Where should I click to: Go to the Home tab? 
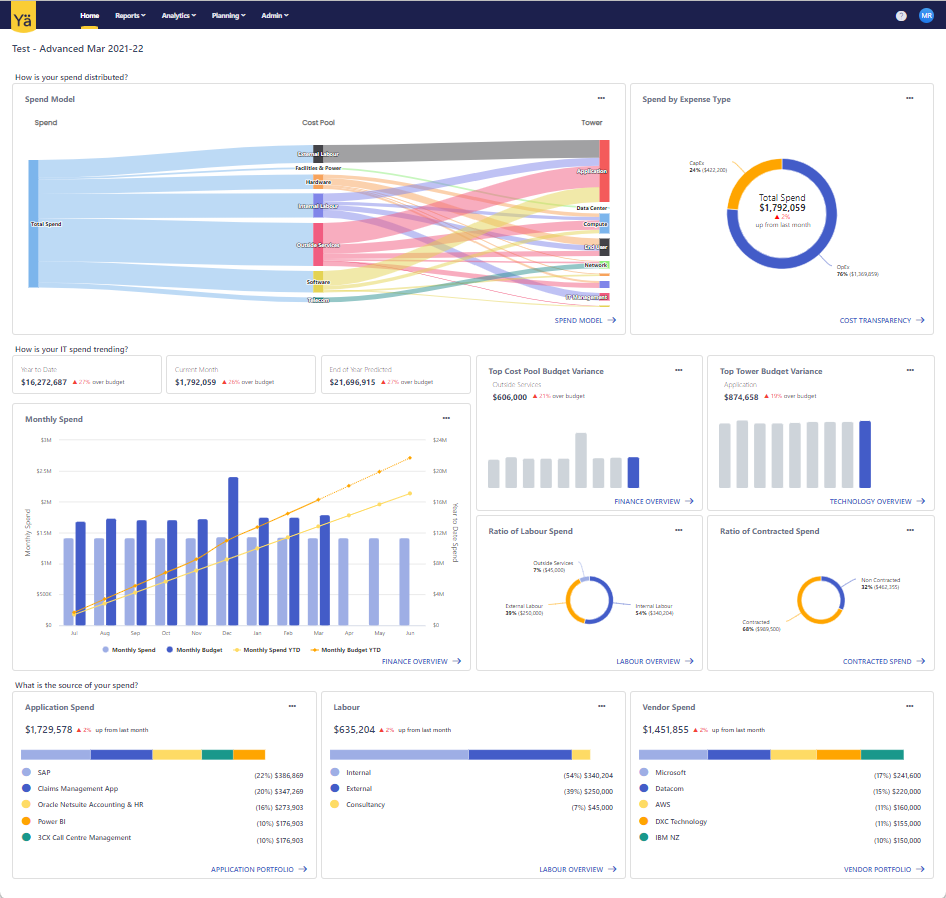point(90,16)
